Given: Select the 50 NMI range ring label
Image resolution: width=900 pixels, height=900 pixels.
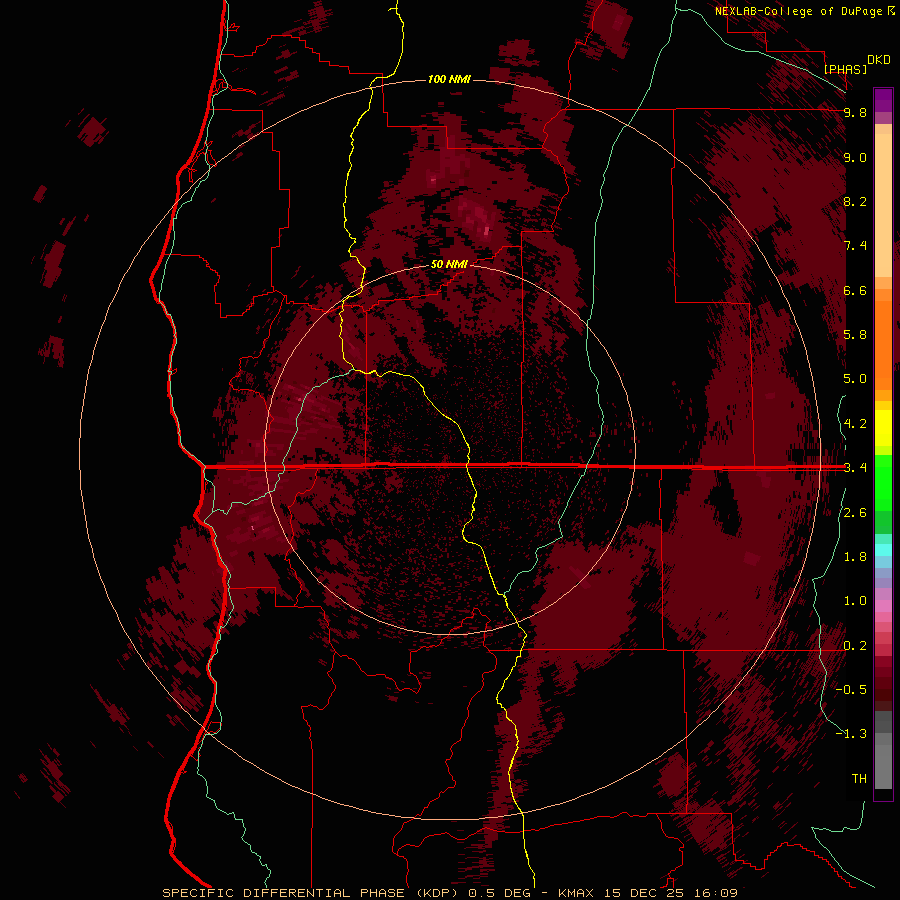Looking at the screenshot, I should 449,264.
